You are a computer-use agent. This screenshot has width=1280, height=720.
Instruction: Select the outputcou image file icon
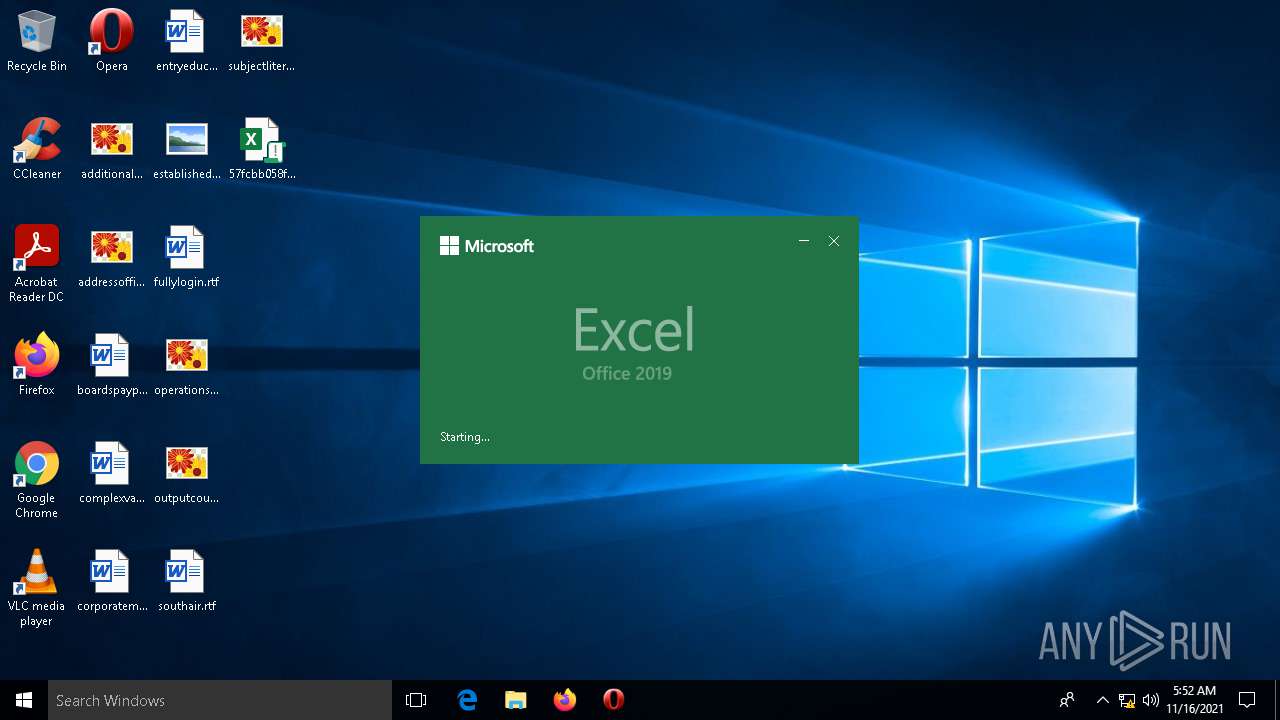pyautogui.click(x=187, y=473)
